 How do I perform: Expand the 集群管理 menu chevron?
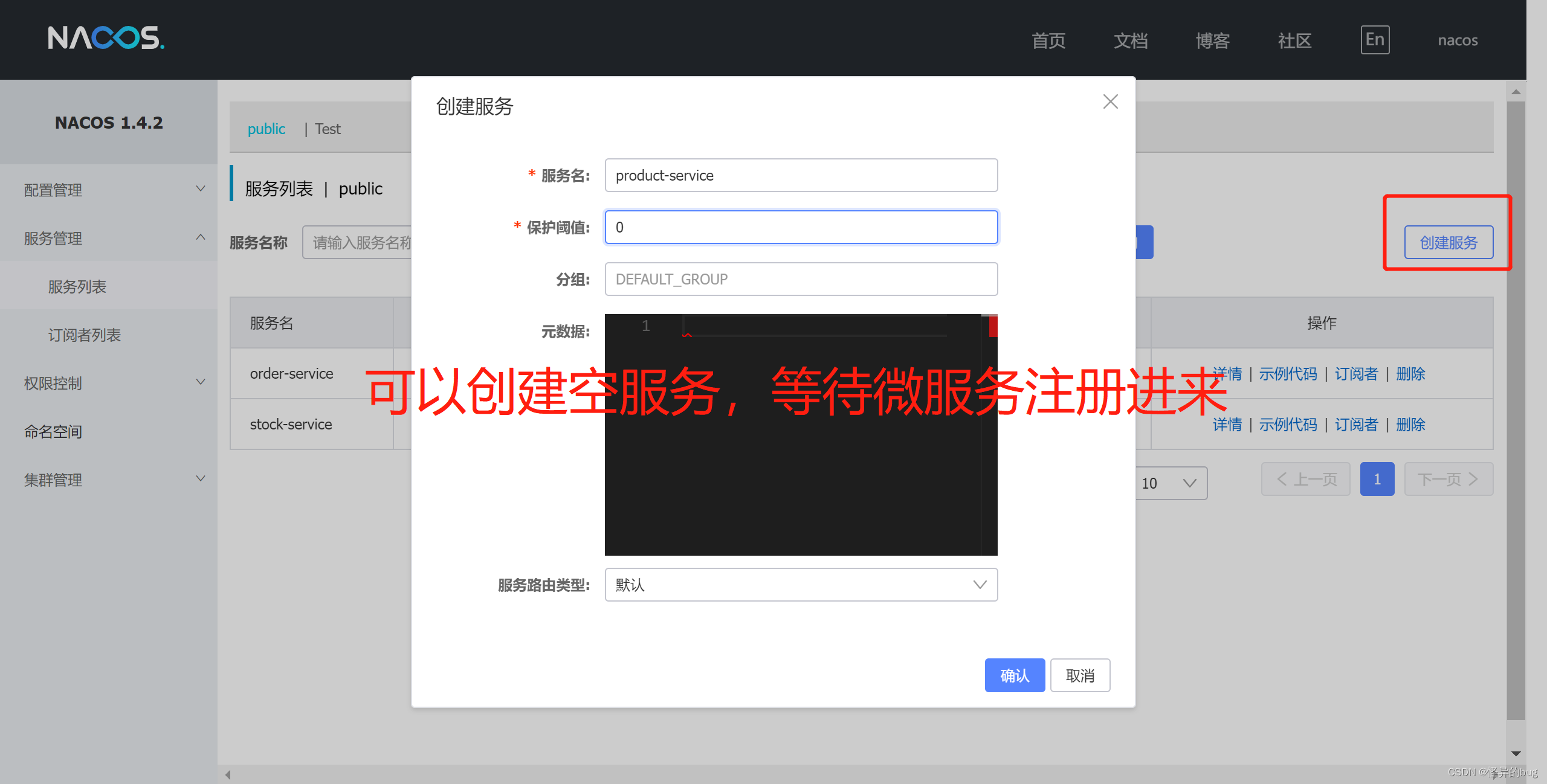click(x=201, y=479)
